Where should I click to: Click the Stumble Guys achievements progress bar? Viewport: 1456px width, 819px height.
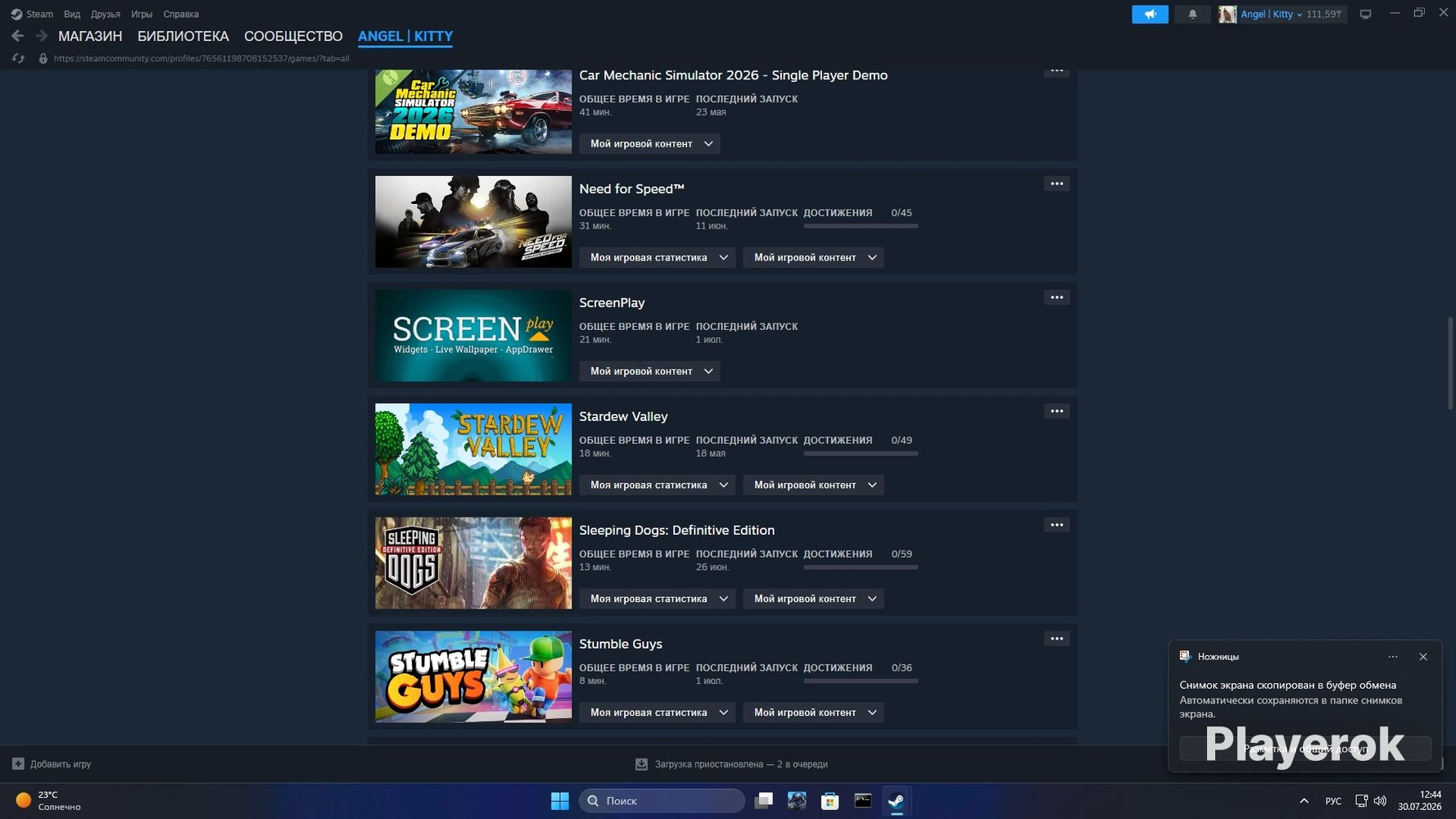861,681
